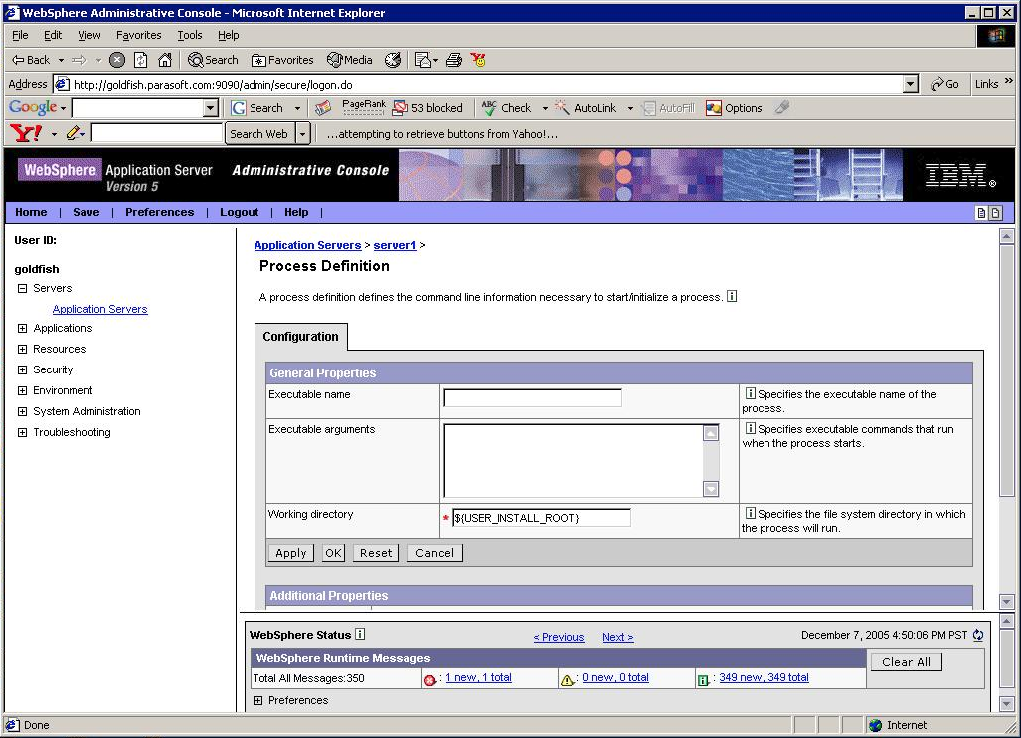Image resolution: width=1021 pixels, height=738 pixels.
Task: Click the yellow warning messages icon
Action: point(567,680)
